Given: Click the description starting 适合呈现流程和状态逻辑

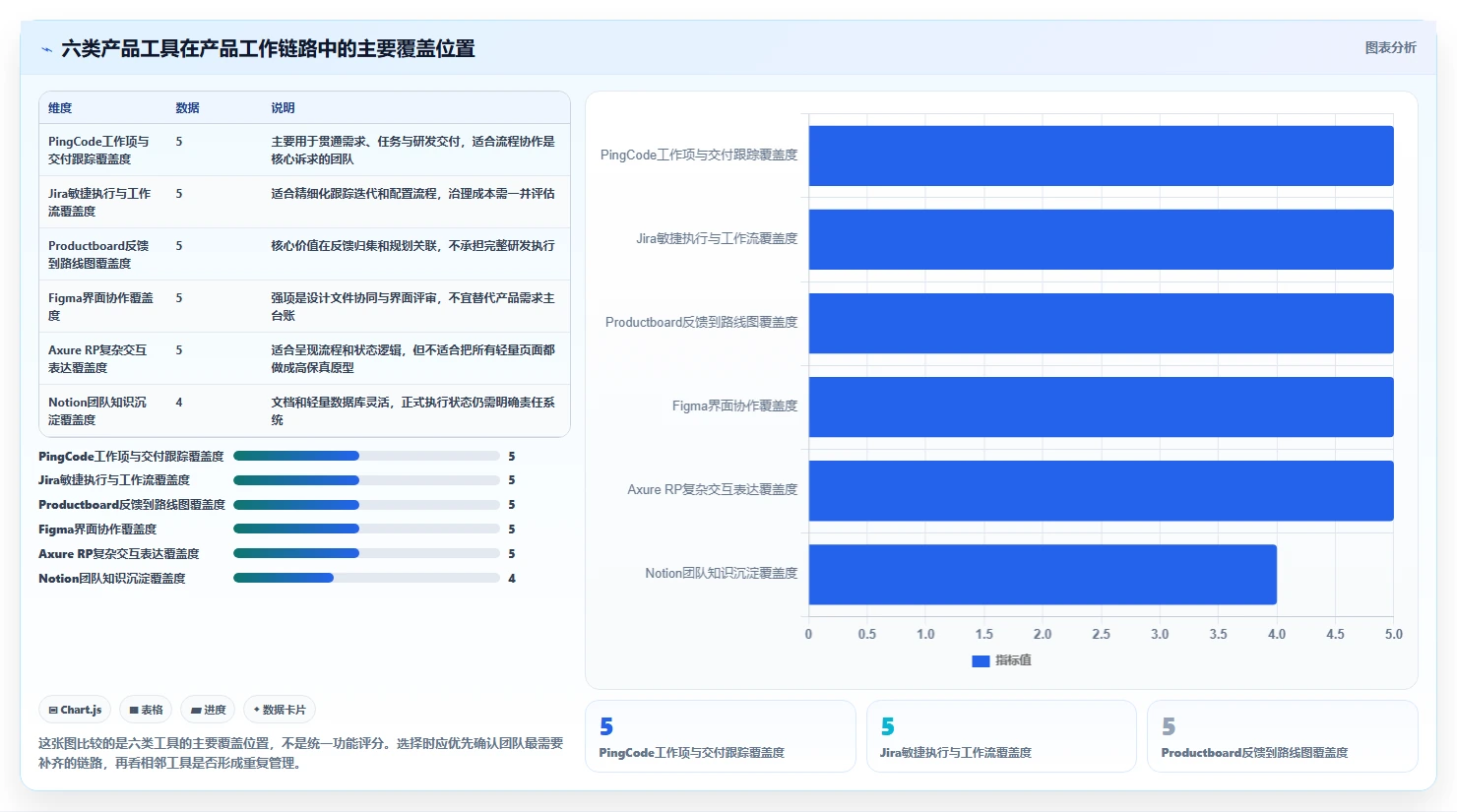Looking at the screenshot, I should coord(412,358).
